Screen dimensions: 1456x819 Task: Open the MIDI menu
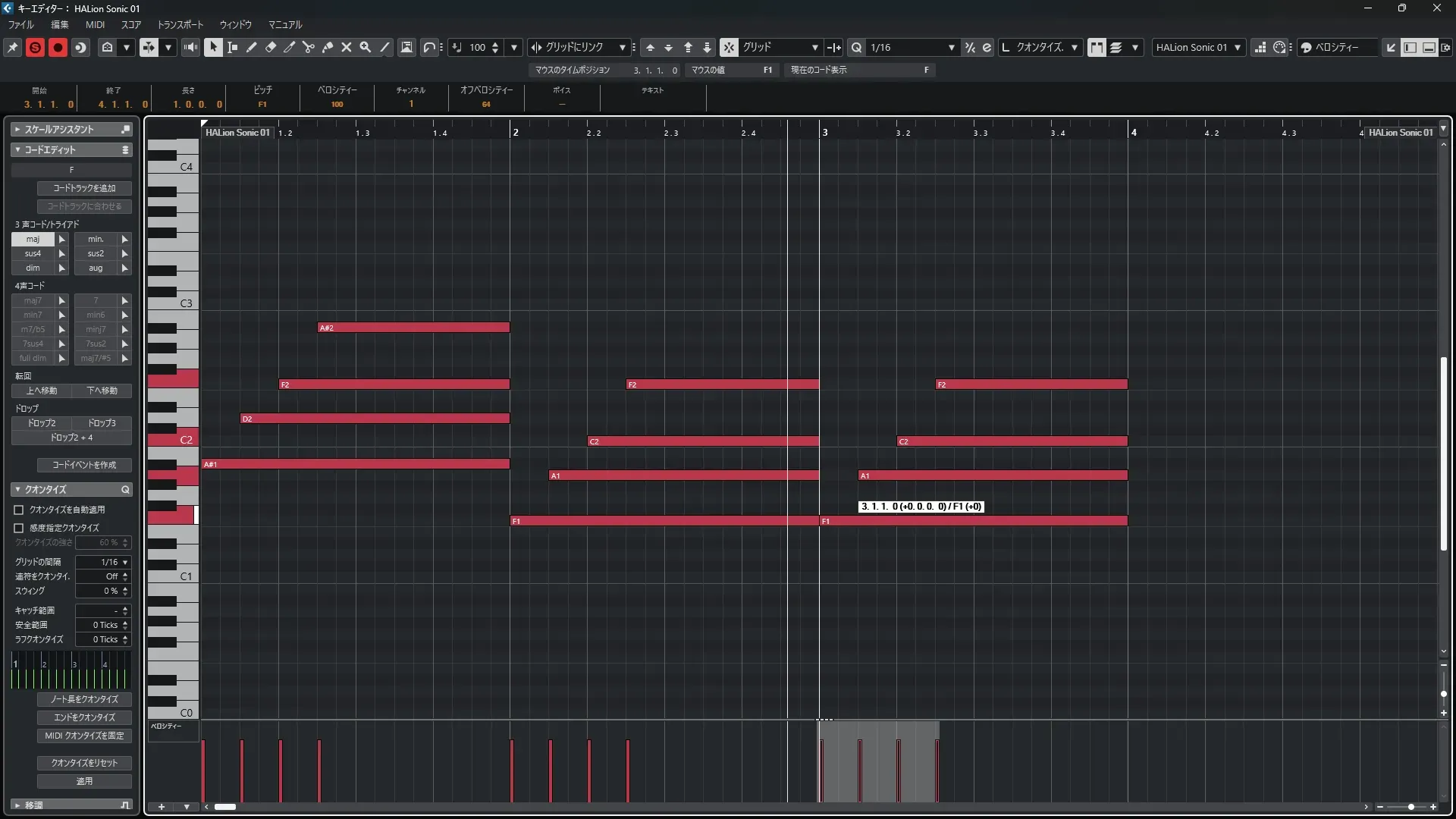point(95,25)
